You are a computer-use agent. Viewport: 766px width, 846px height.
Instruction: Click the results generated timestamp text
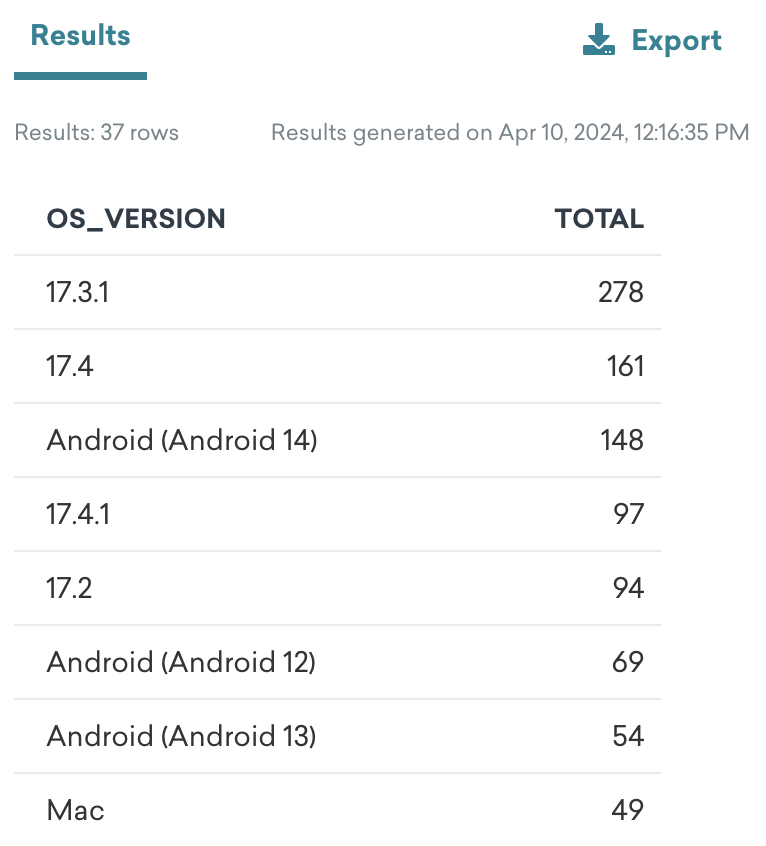(510, 133)
